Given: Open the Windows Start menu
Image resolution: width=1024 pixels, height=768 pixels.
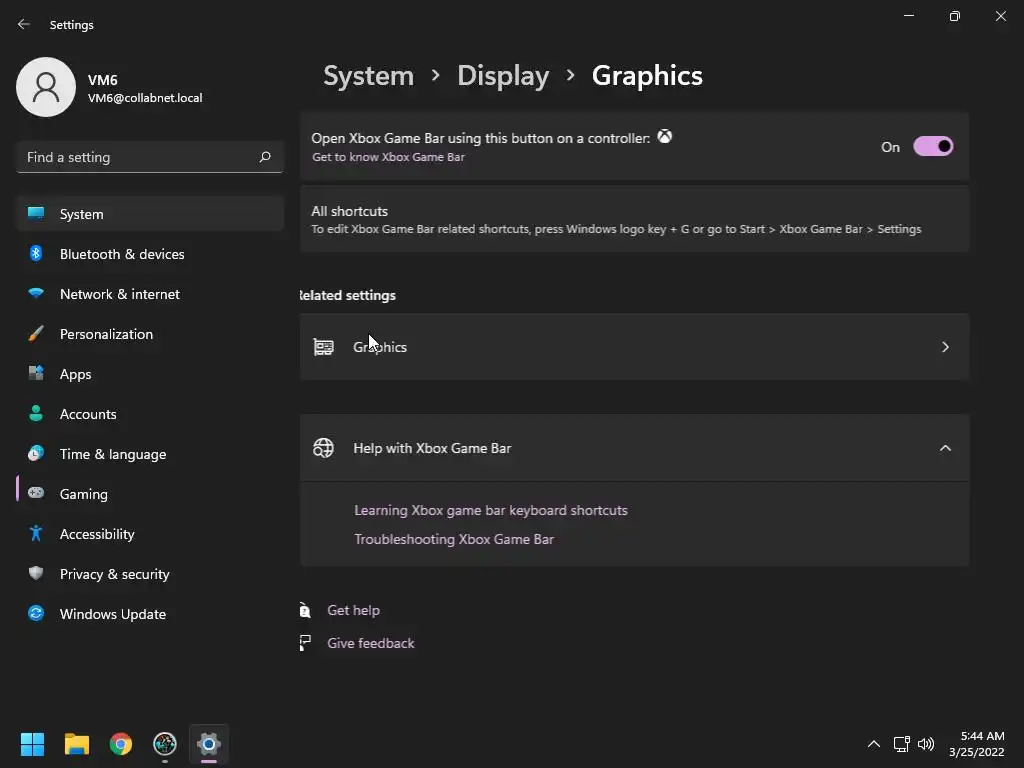Looking at the screenshot, I should [x=33, y=744].
